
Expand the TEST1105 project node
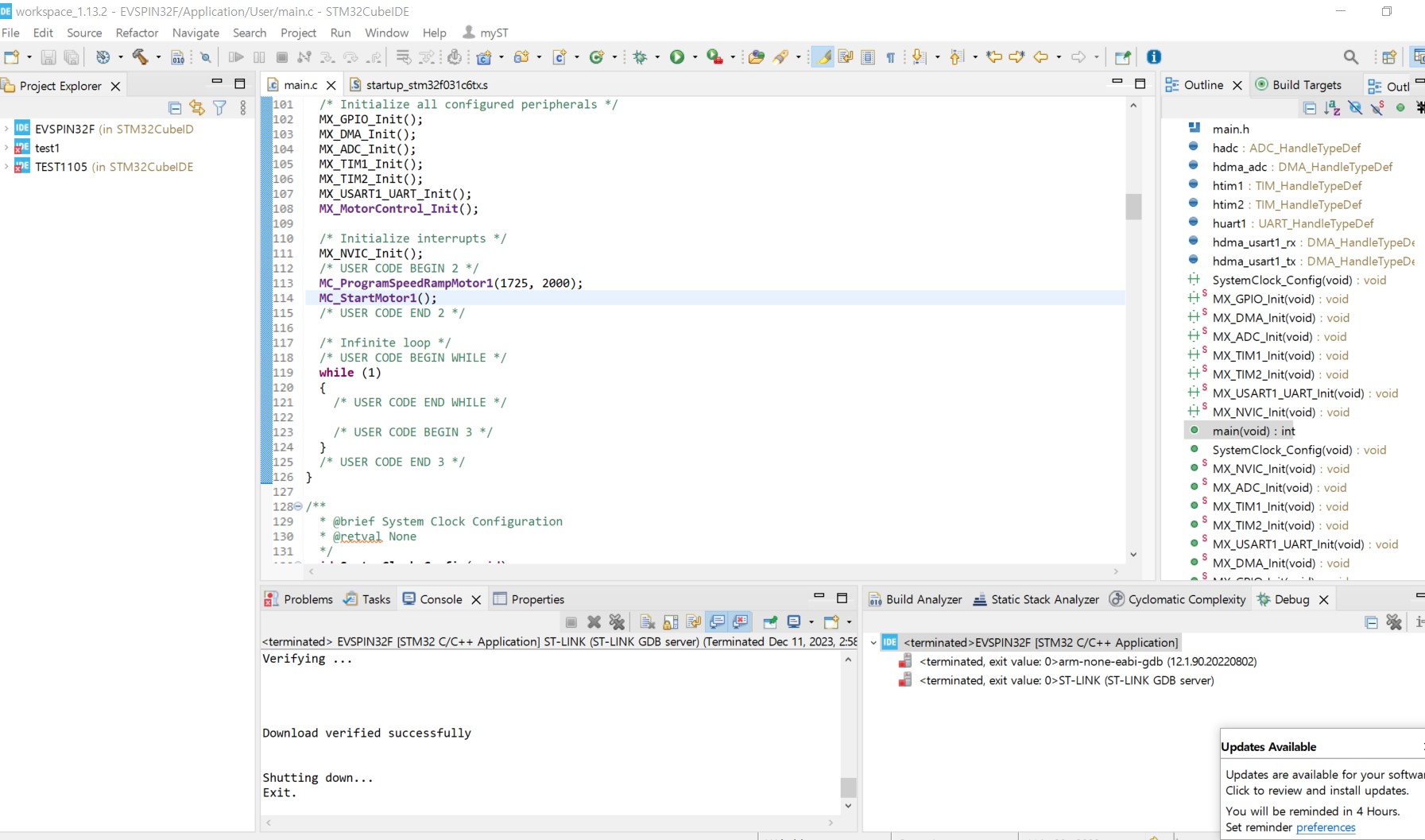(x=6, y=167)
